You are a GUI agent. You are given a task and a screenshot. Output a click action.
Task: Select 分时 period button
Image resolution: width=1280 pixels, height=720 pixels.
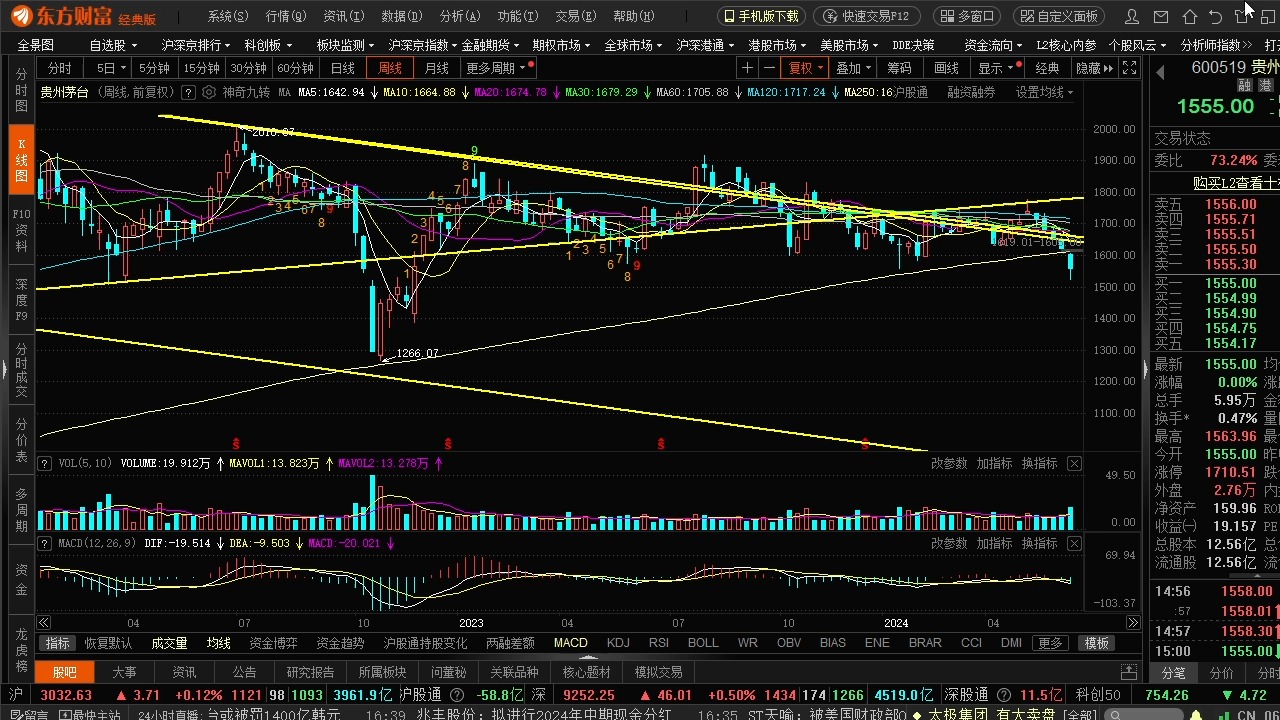[60, 68]
